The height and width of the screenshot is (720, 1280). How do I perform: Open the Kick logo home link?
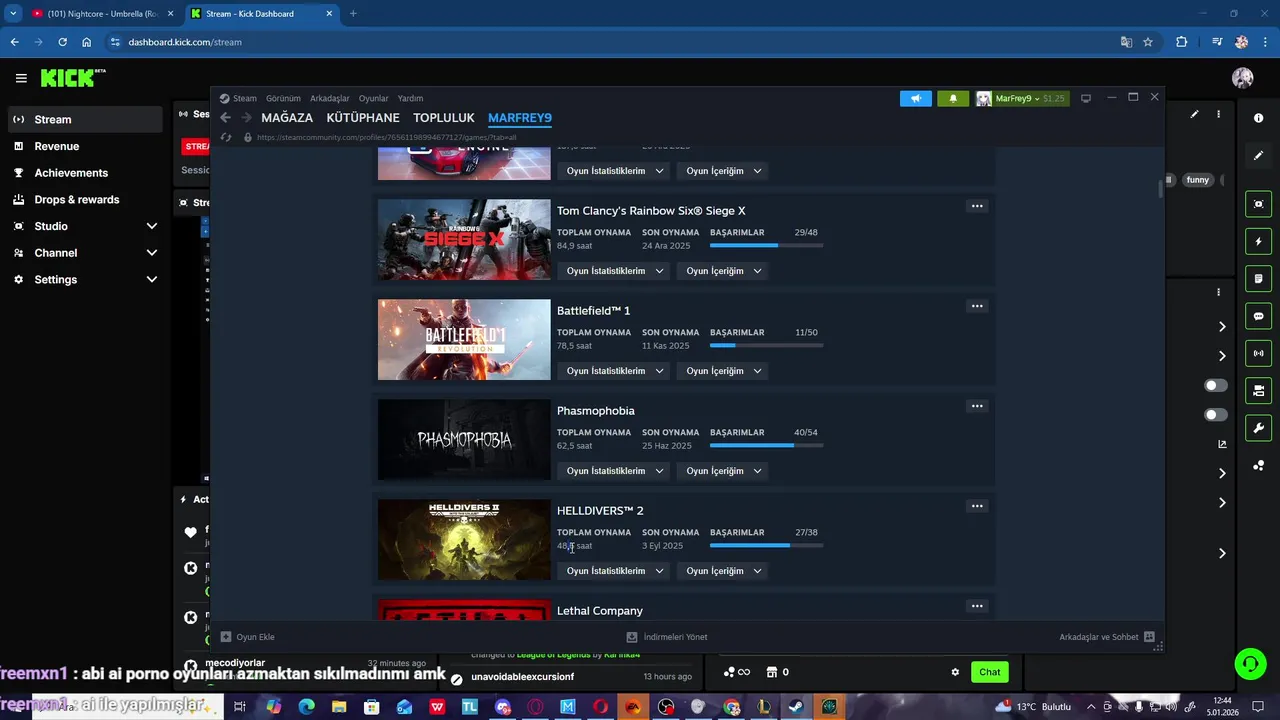72,78
